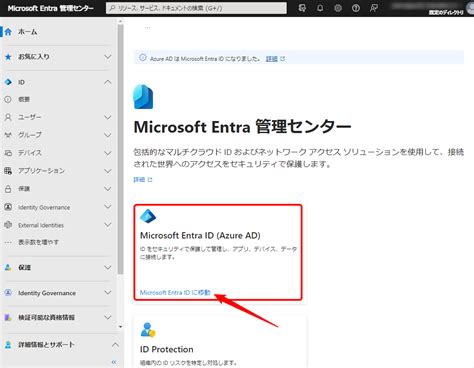Click the Identity Governance icon under ID
474x368 pixels.
8,207
